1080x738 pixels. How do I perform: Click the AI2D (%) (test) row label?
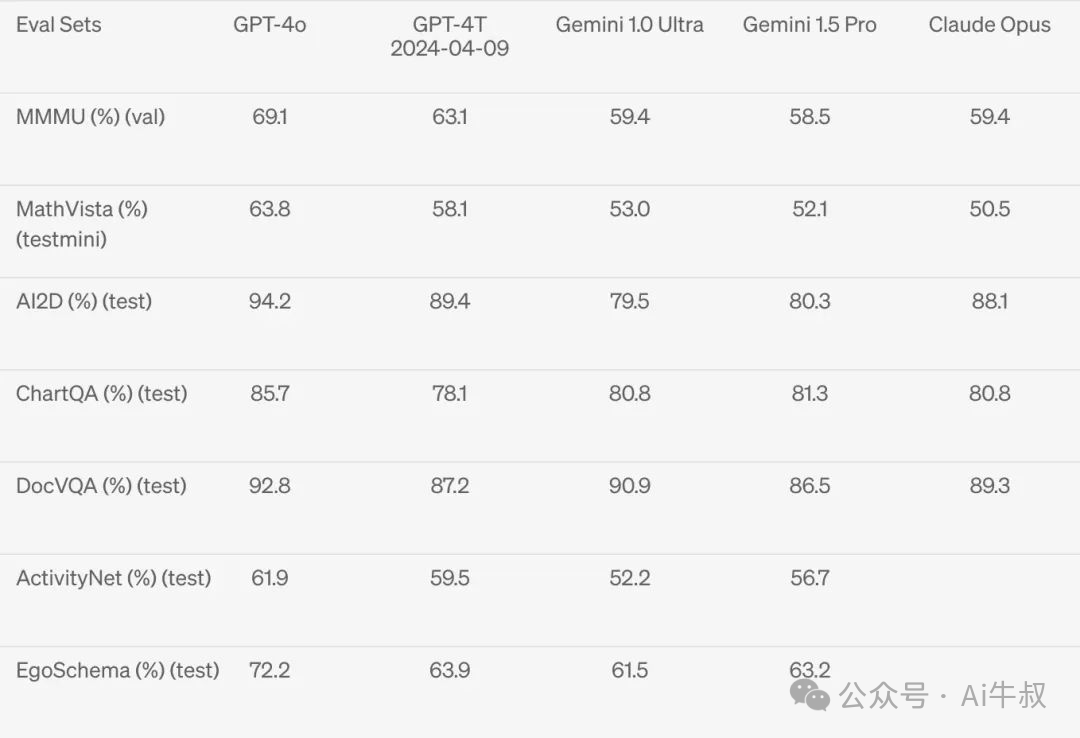(x=84, y=301)
